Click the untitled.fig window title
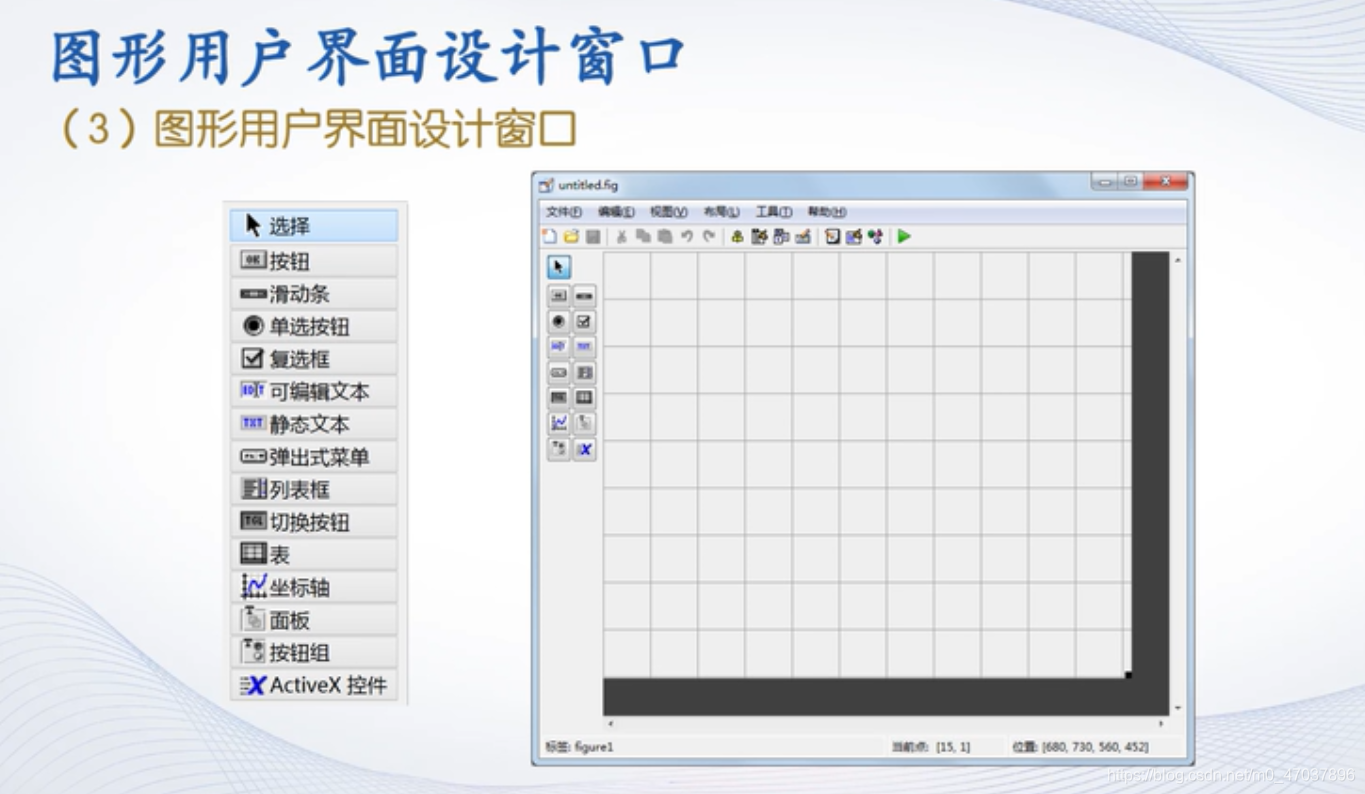This screenshot has width=1365, height=794. 588,185
